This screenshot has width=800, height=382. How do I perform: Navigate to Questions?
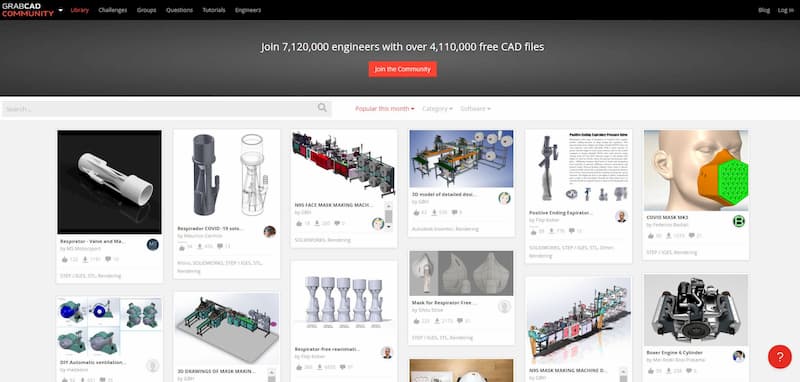tap(179, 10)
